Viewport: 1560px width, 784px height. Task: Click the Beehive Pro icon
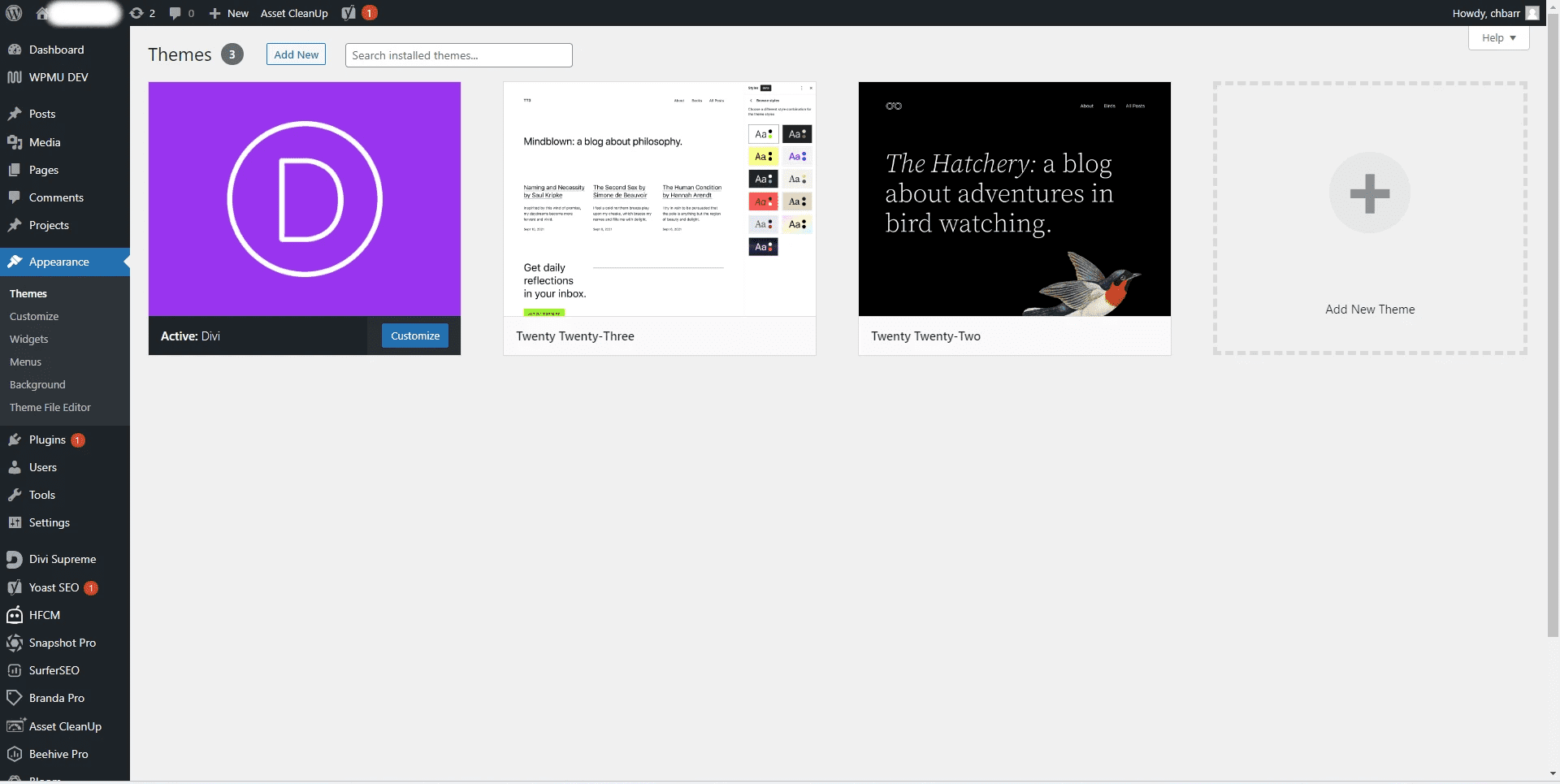[x=14, y=754]
